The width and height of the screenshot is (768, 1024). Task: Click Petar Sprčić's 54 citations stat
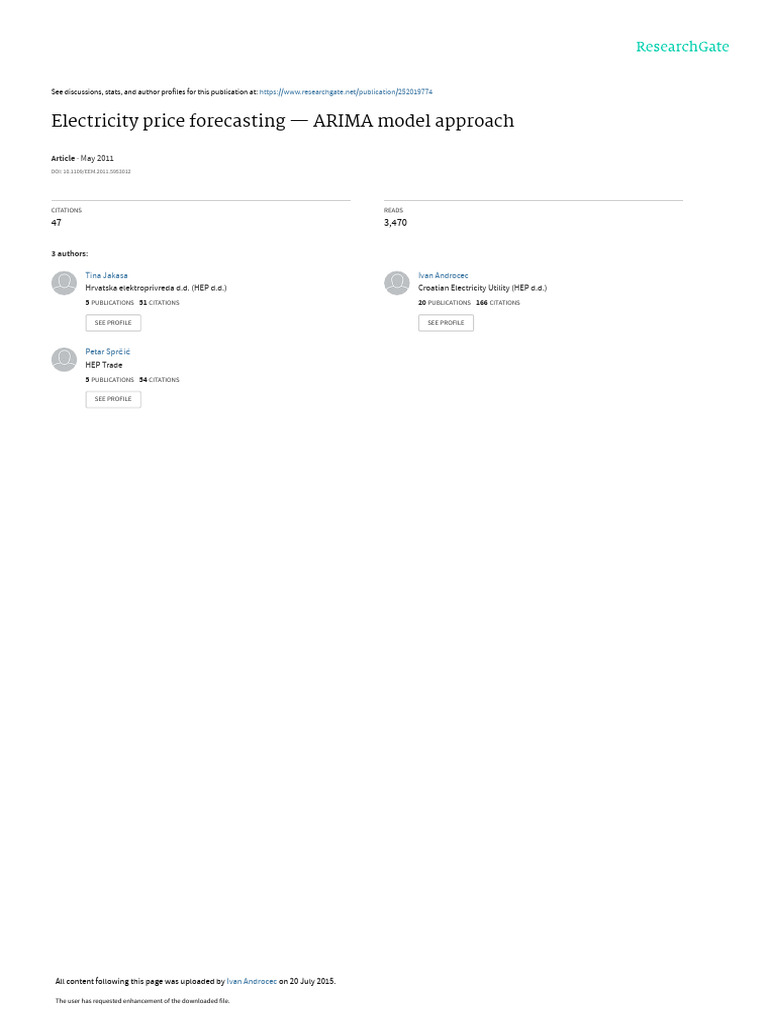coord(159,380)
